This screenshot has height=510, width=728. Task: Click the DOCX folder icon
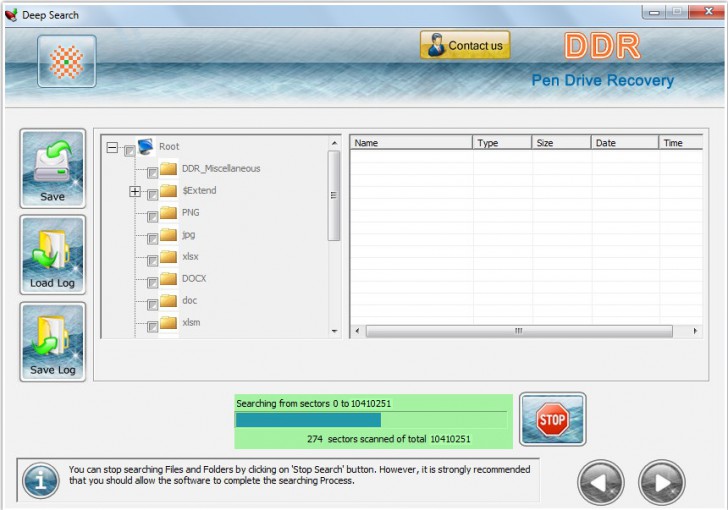(169, 278)
